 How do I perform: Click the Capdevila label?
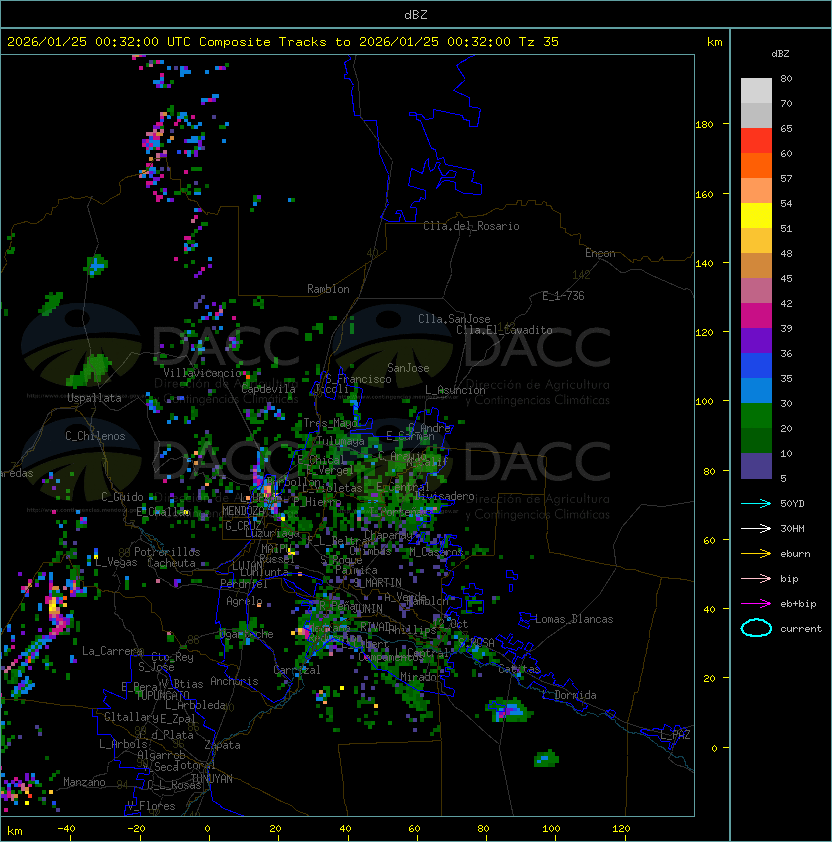pos(269,389)
